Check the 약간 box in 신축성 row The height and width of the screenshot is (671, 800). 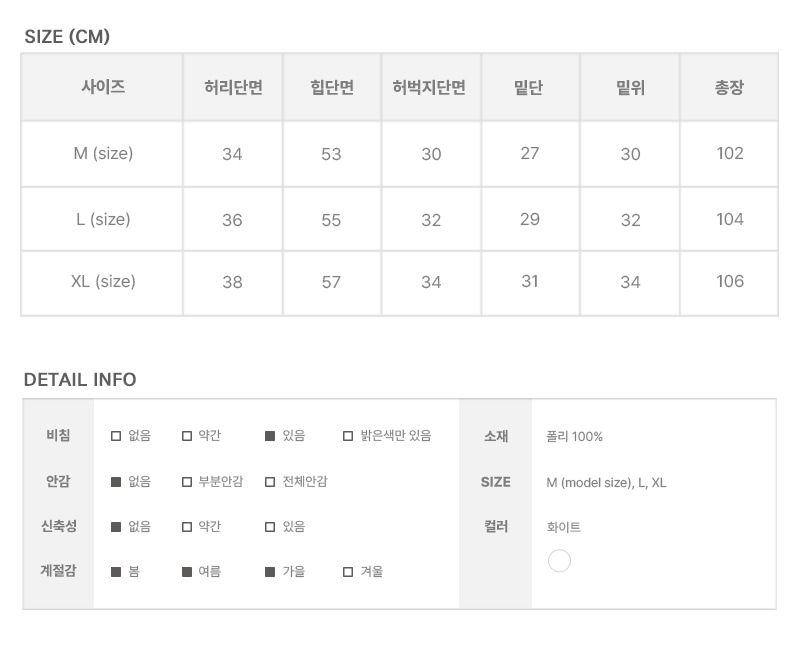[187, 527]
